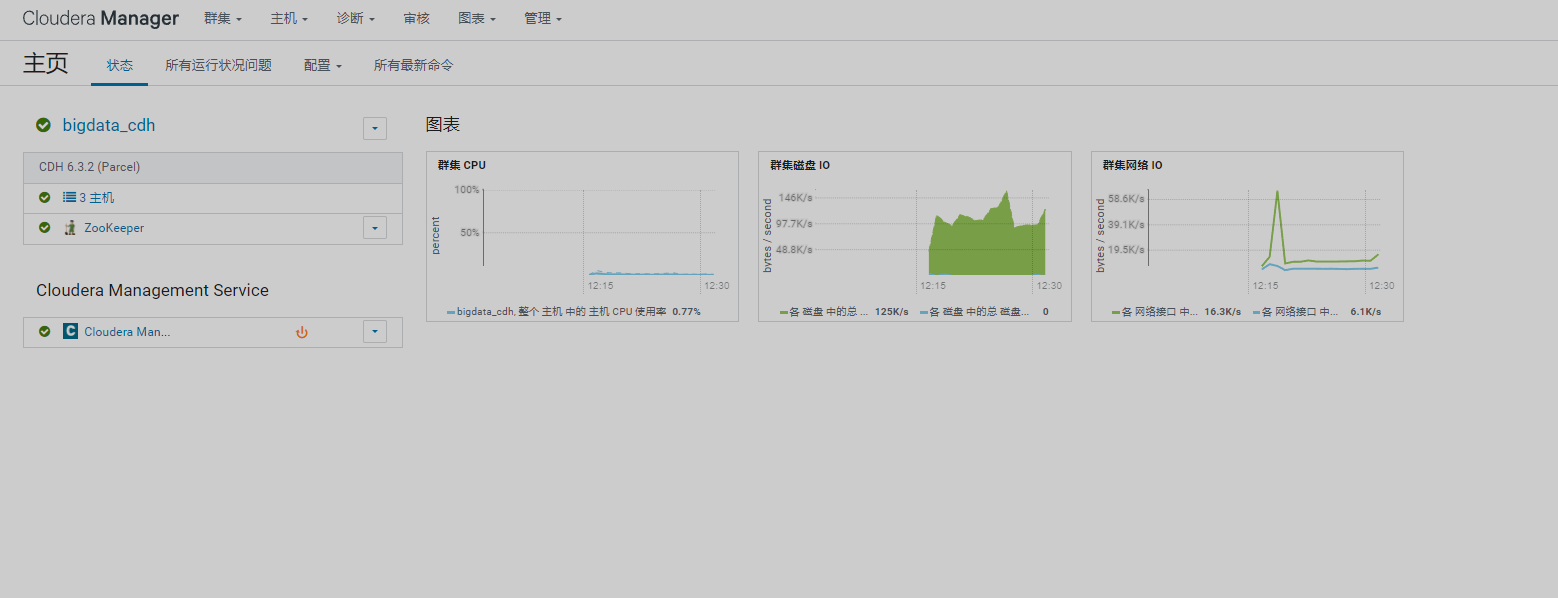Open the ZooKeeper service link

[114, 228]
